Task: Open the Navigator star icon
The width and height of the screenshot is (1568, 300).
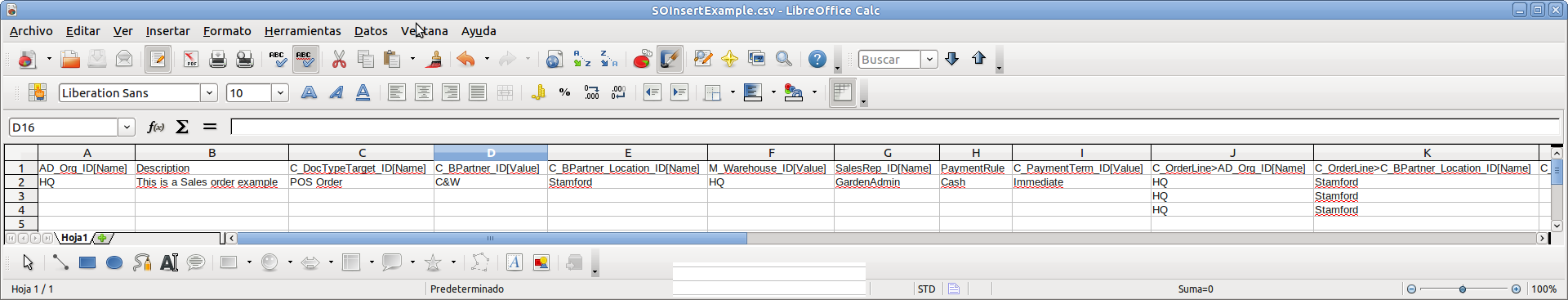Action: [x=729, y=59]
